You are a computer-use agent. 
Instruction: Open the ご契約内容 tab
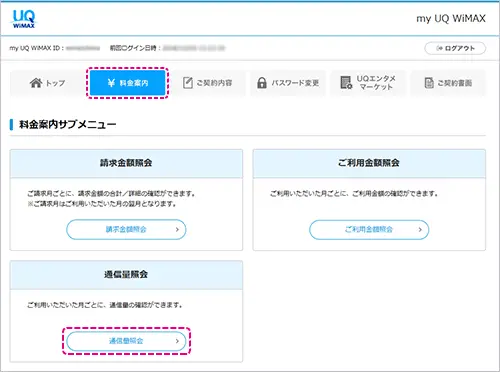(x=208, y=83)
